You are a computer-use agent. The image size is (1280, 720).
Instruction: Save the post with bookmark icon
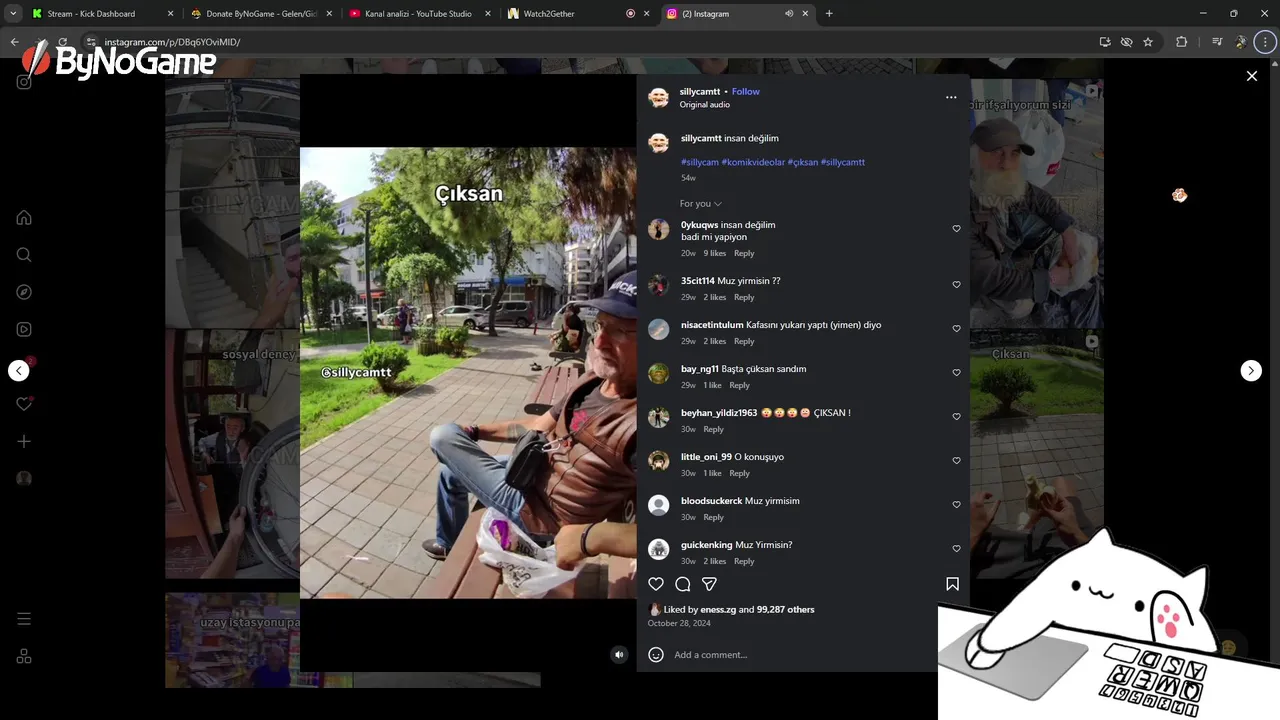(x=952, y=584)
